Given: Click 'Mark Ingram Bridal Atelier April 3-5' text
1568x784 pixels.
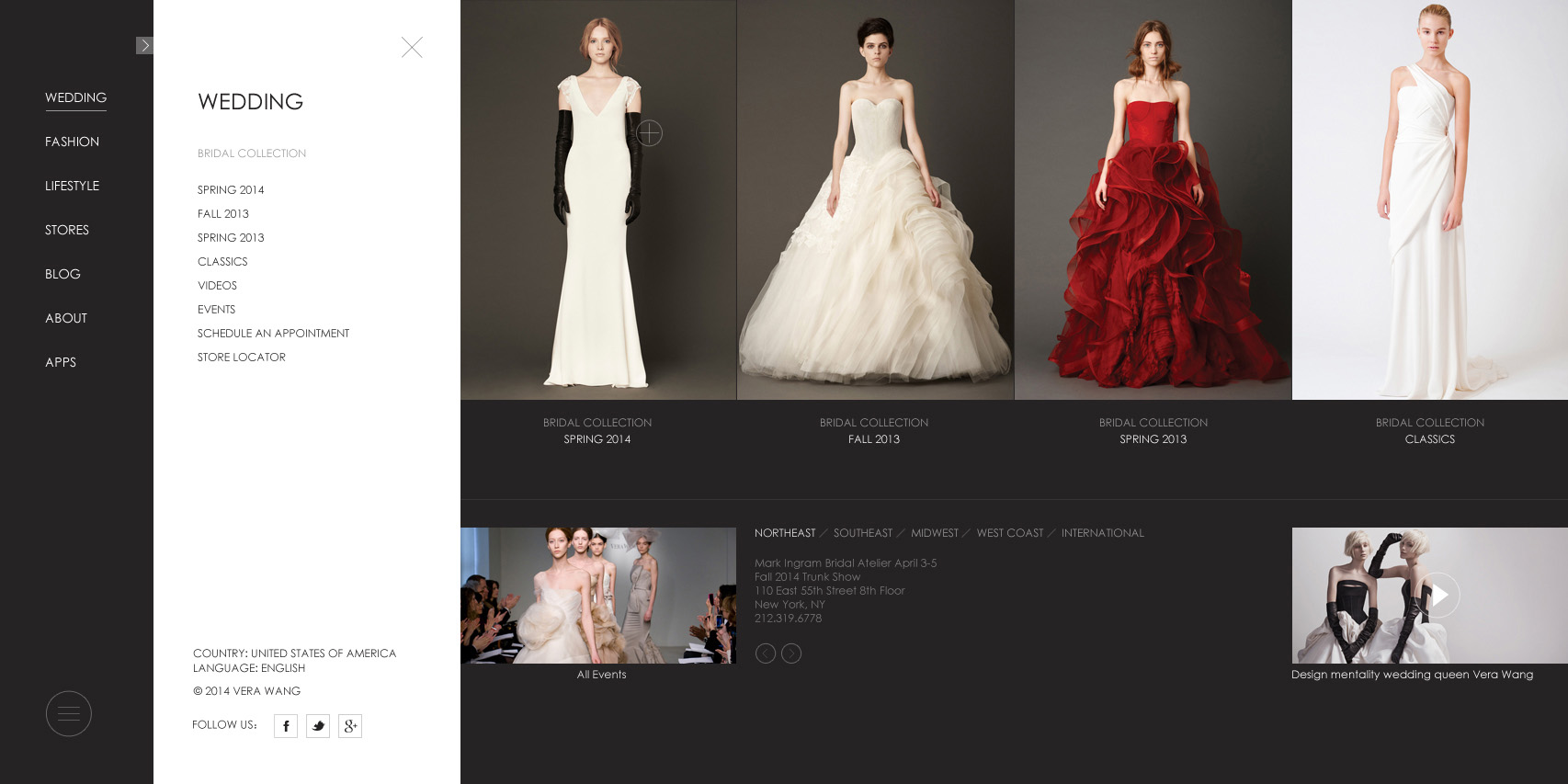Looking at the screenshot, I should [x=846, y=563].
